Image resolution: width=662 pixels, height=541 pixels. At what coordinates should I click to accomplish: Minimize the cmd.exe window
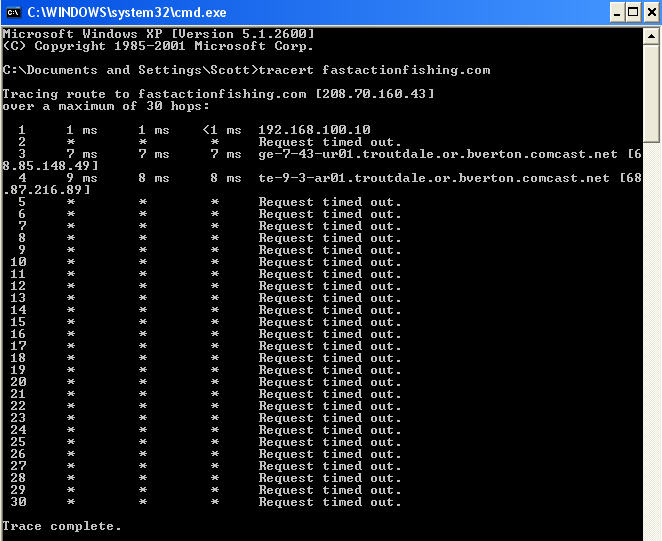[x=617, y=13]
